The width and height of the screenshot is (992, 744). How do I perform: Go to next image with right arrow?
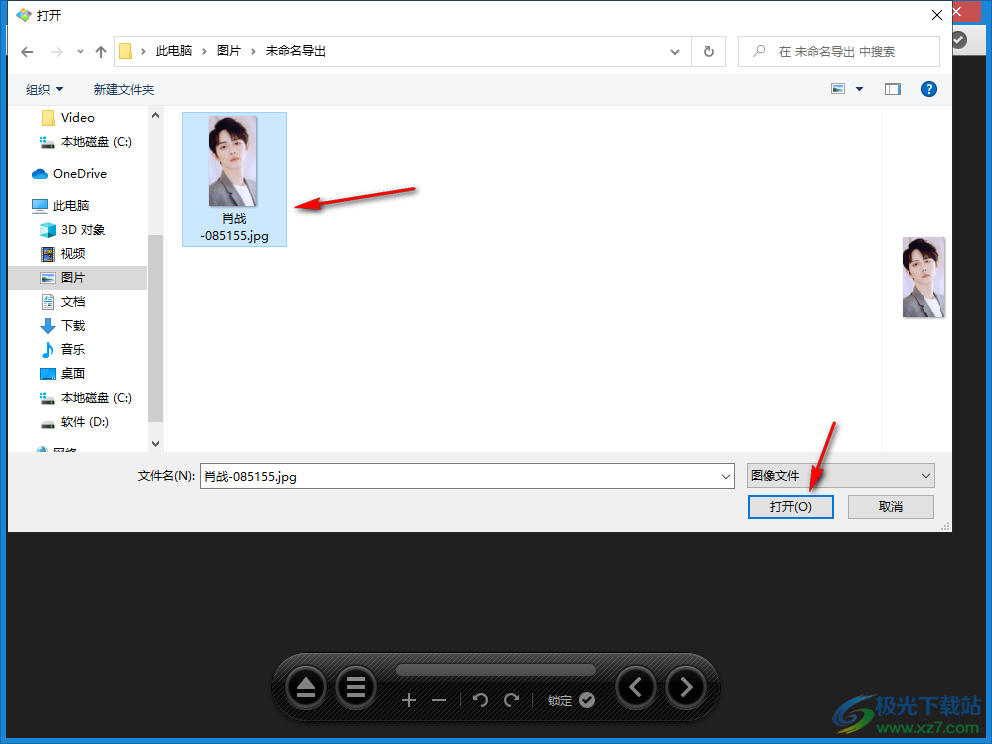(x=686, y=688)
